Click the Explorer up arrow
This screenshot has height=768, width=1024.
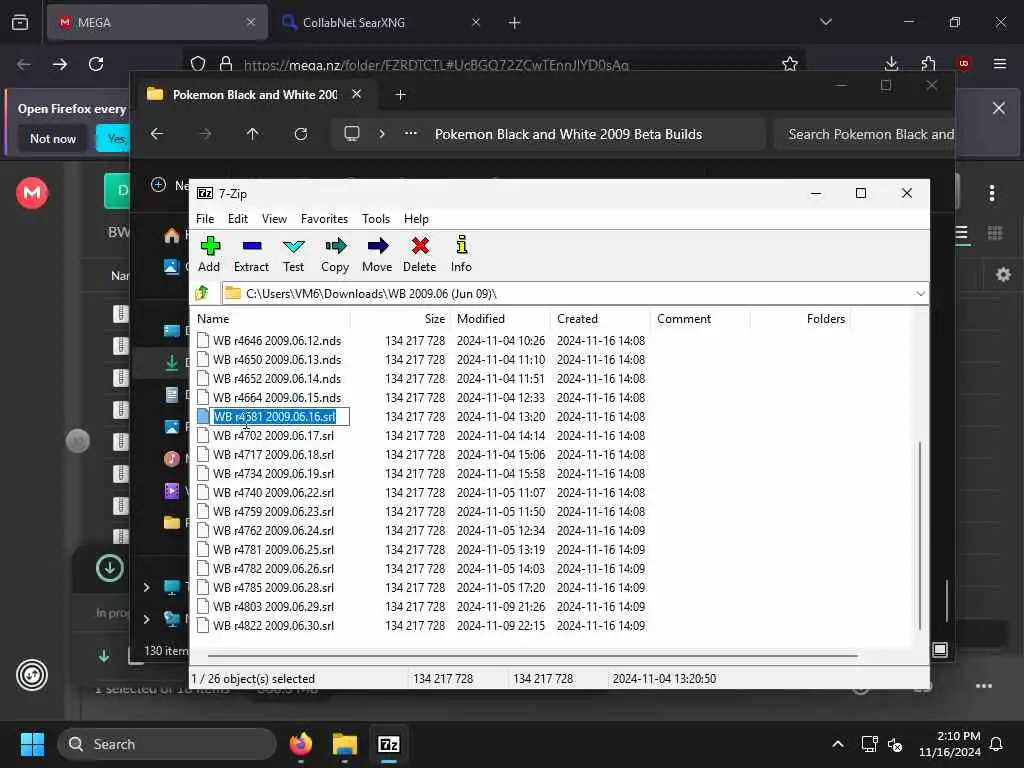[x=253, y=134]
